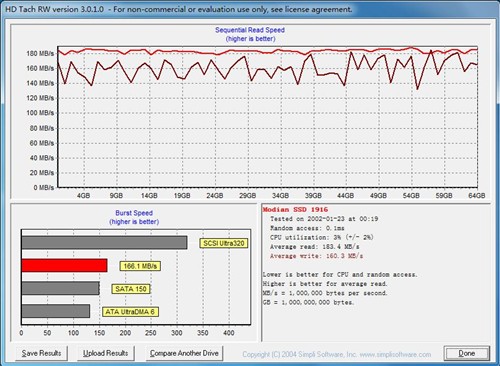Click the 24GB axis label
The height and width of the screenshot is (366, 500).
(x=215, y=196)
